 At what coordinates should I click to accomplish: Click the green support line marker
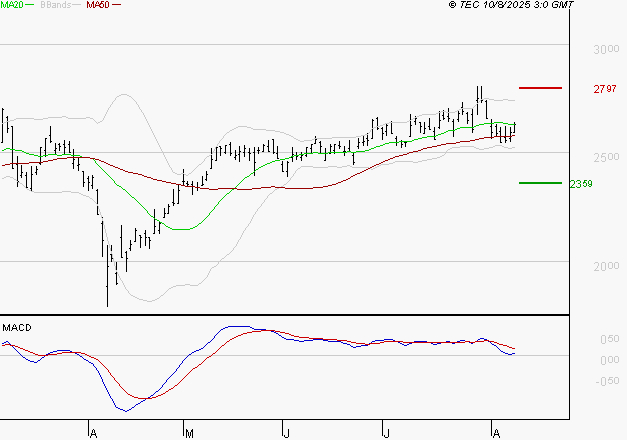(541, 183)
